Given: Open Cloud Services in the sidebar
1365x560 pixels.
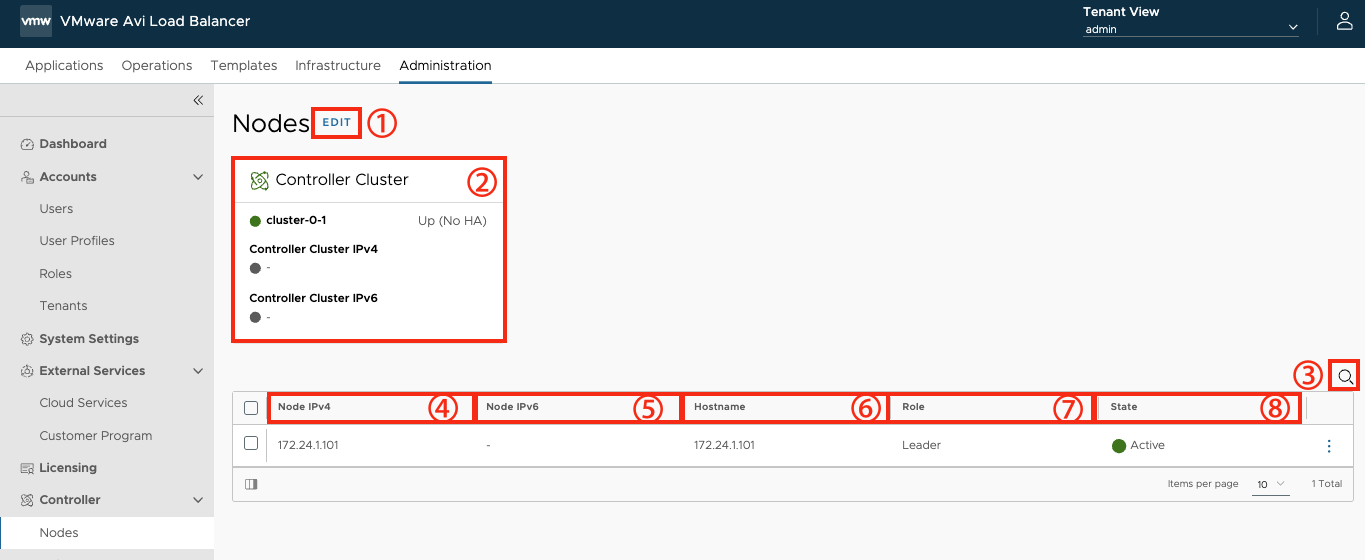Looking at the screenshot, I should tap(83, 403).
